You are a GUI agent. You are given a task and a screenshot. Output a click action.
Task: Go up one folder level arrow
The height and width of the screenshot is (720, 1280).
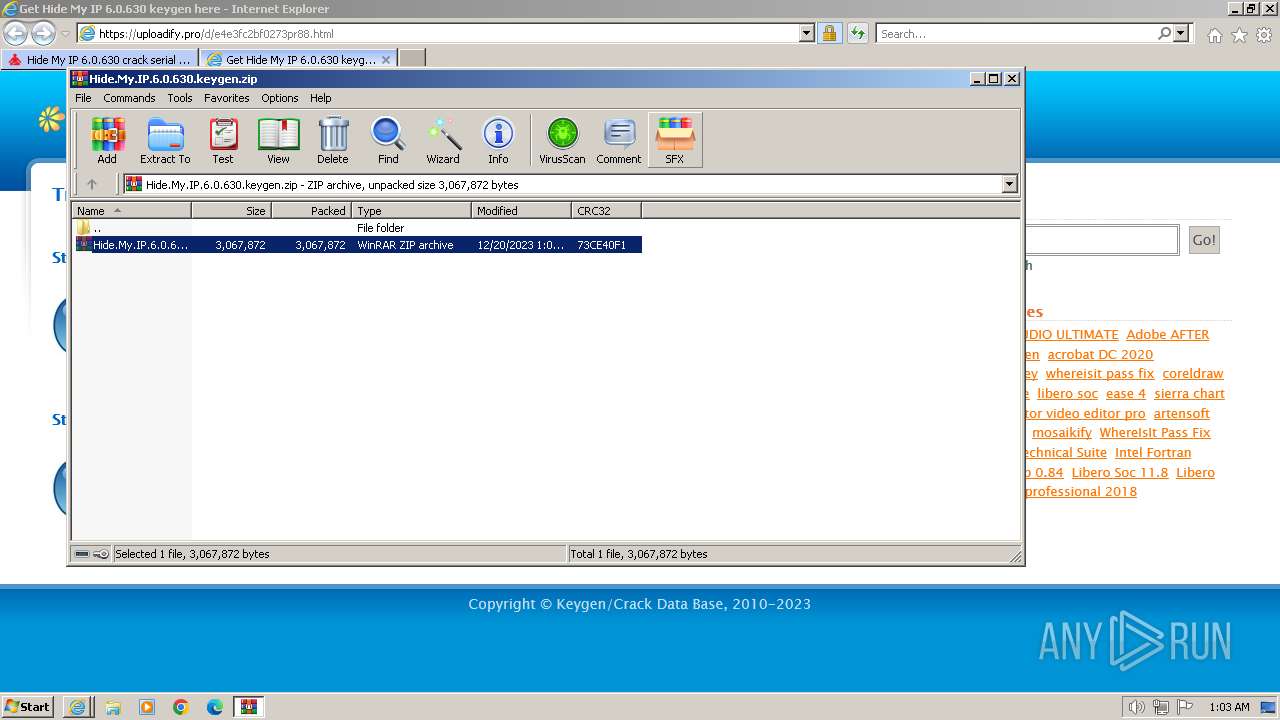pyautogui.click(x=92, y=184)
